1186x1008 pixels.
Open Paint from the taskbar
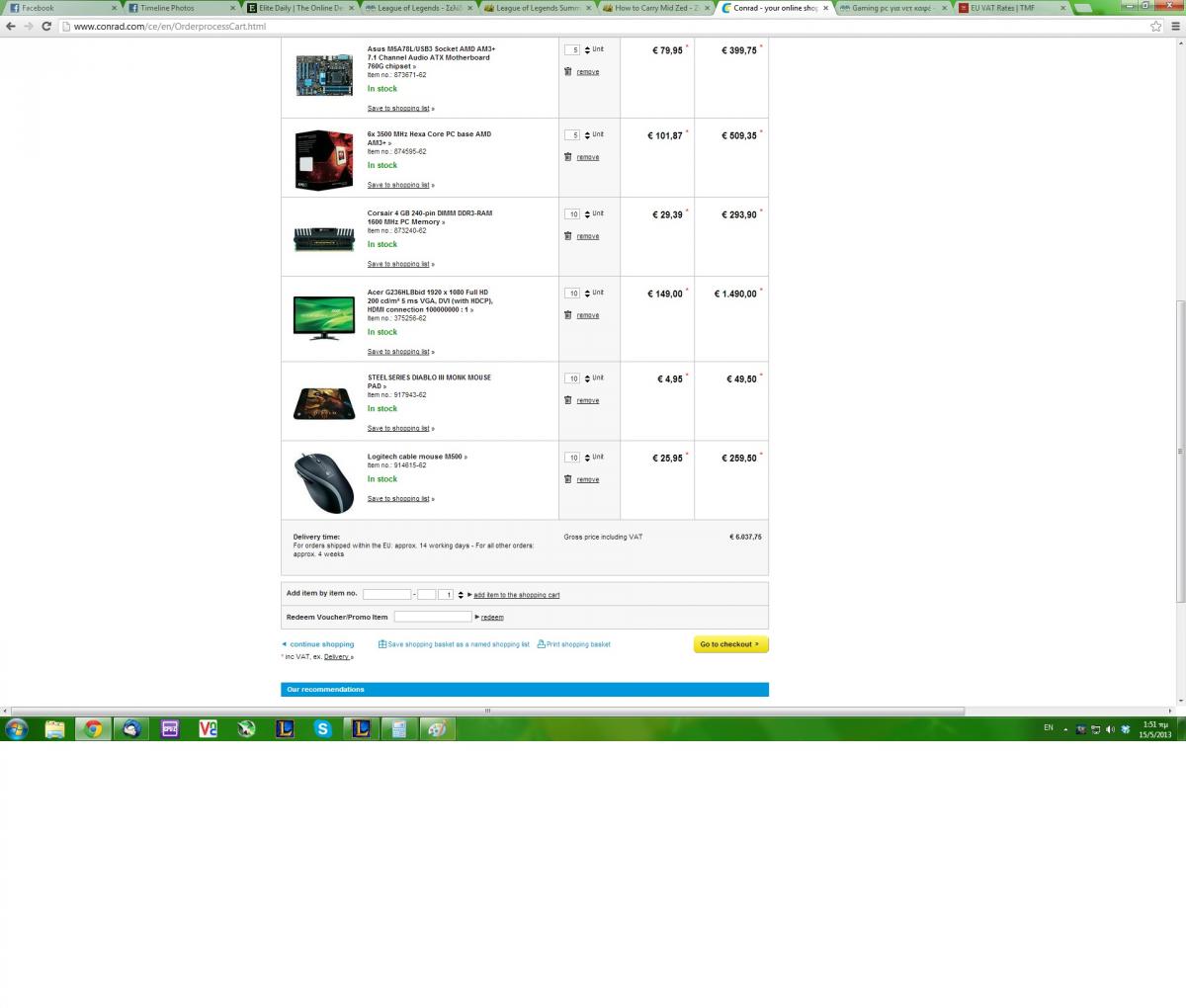coord(437,729)
